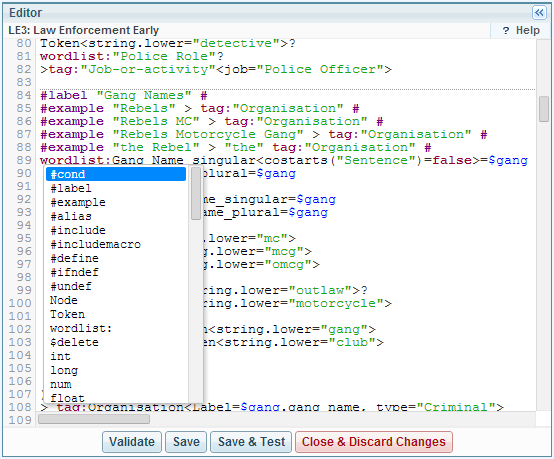Click the Editor panel title
The width and height of the screenshot is (554, 459).
click(25, 13)
